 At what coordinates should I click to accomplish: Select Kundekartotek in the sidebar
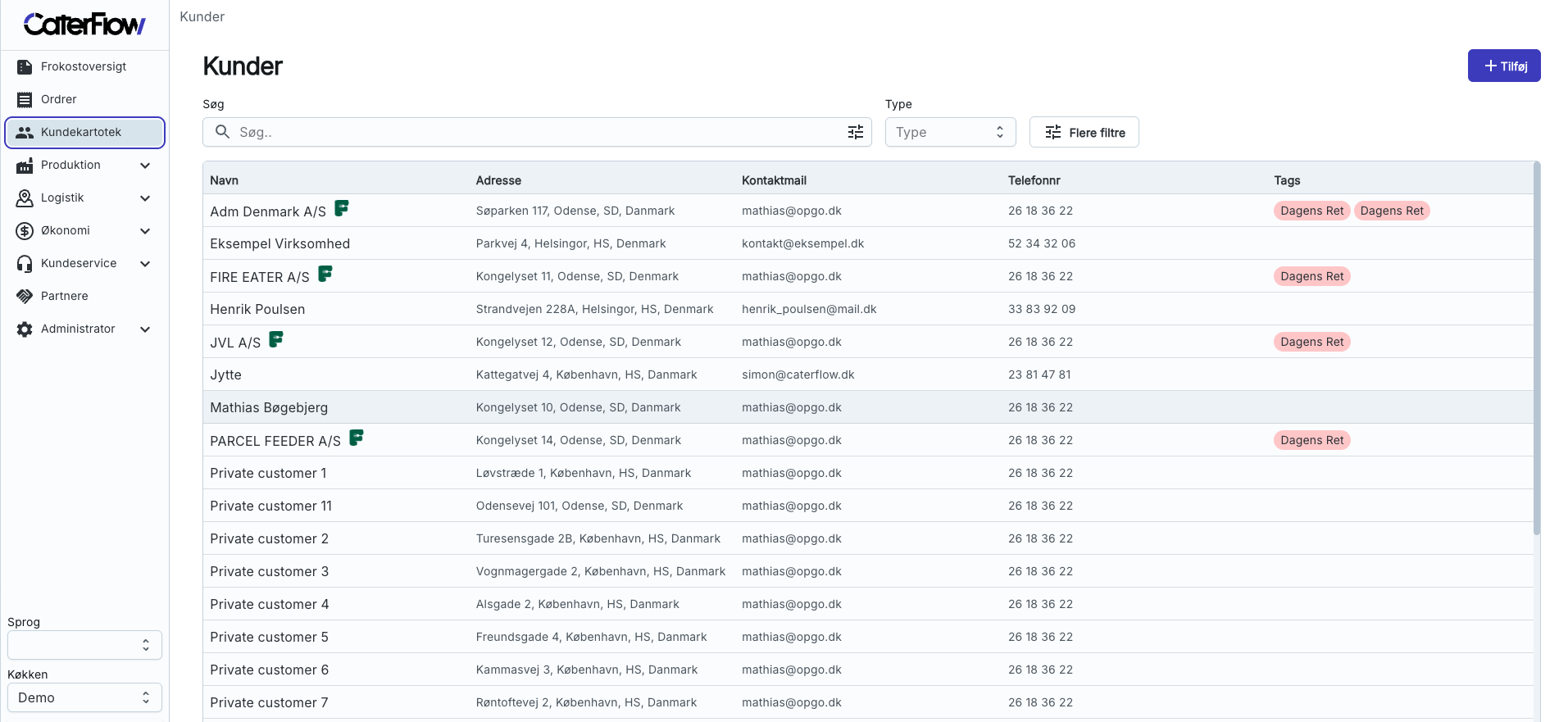pyautogui.click(x=84, y=132)
